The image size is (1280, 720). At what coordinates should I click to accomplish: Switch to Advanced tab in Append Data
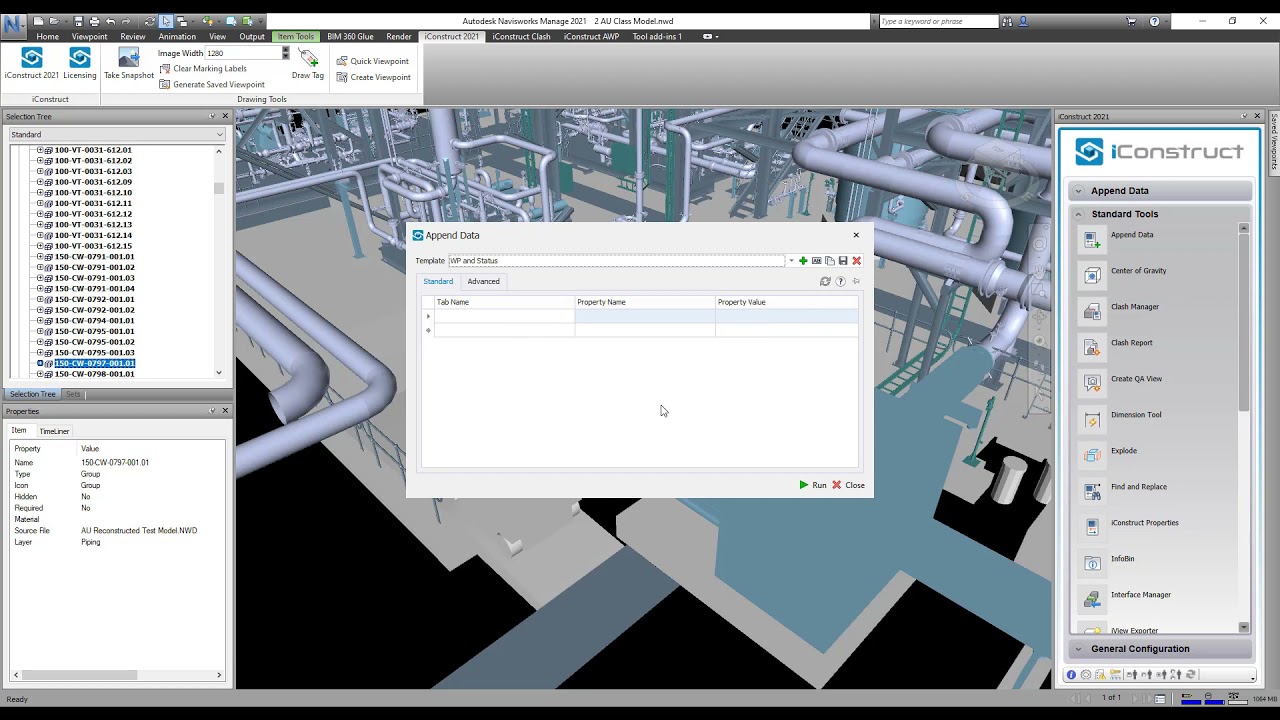click(x=483, y=282)
